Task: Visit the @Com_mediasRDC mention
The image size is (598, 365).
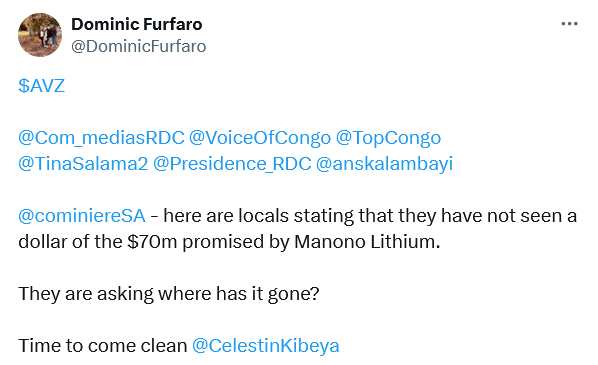Action: coord(101,138)
